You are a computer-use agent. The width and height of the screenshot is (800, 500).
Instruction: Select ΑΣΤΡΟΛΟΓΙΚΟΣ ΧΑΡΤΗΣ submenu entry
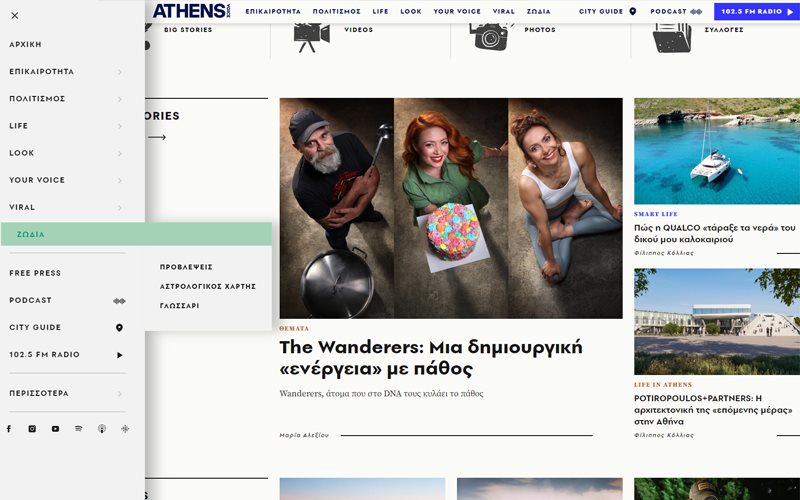pos(208,286)
